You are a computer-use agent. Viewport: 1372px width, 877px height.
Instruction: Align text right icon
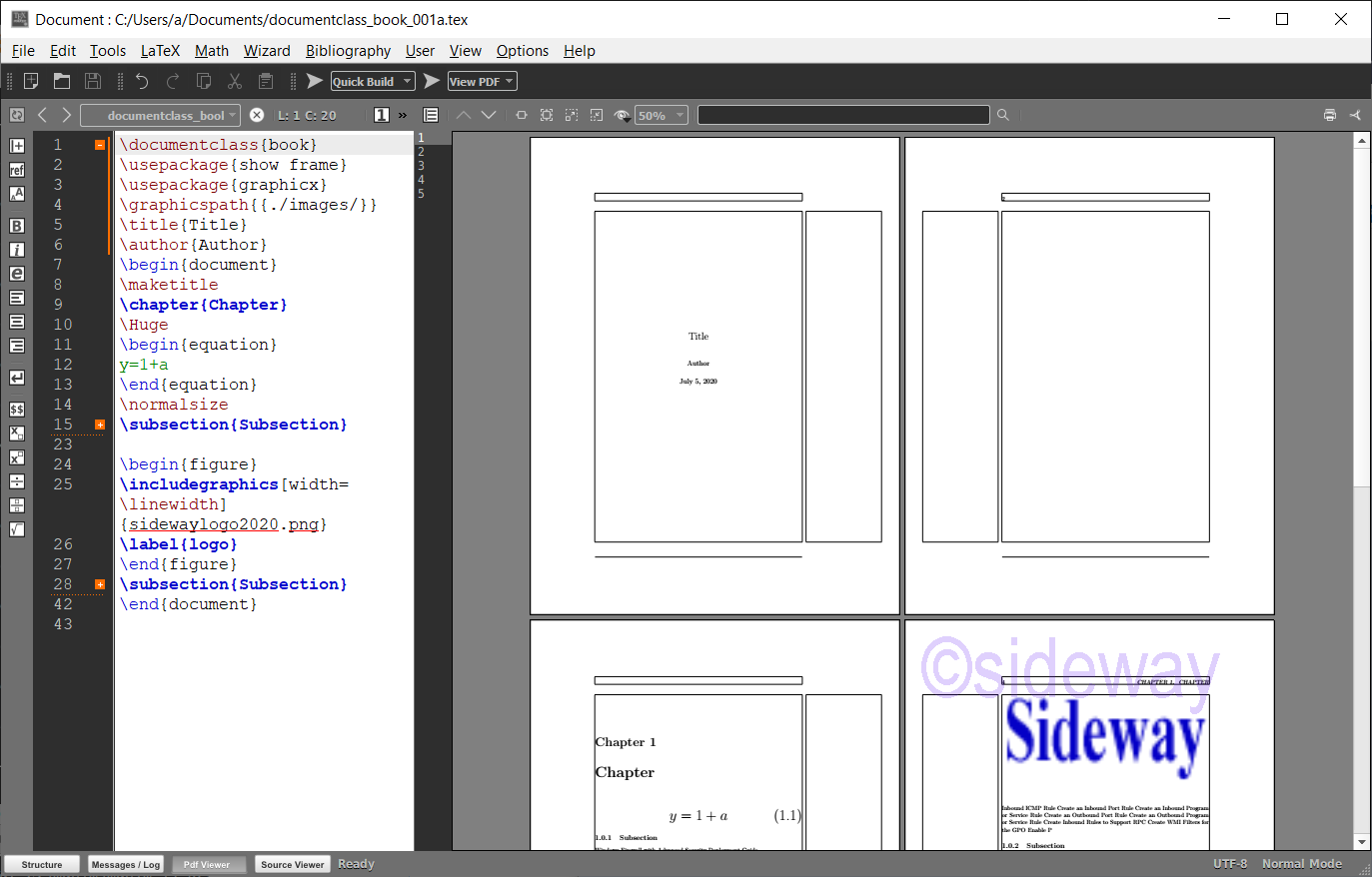coord(17,346)
